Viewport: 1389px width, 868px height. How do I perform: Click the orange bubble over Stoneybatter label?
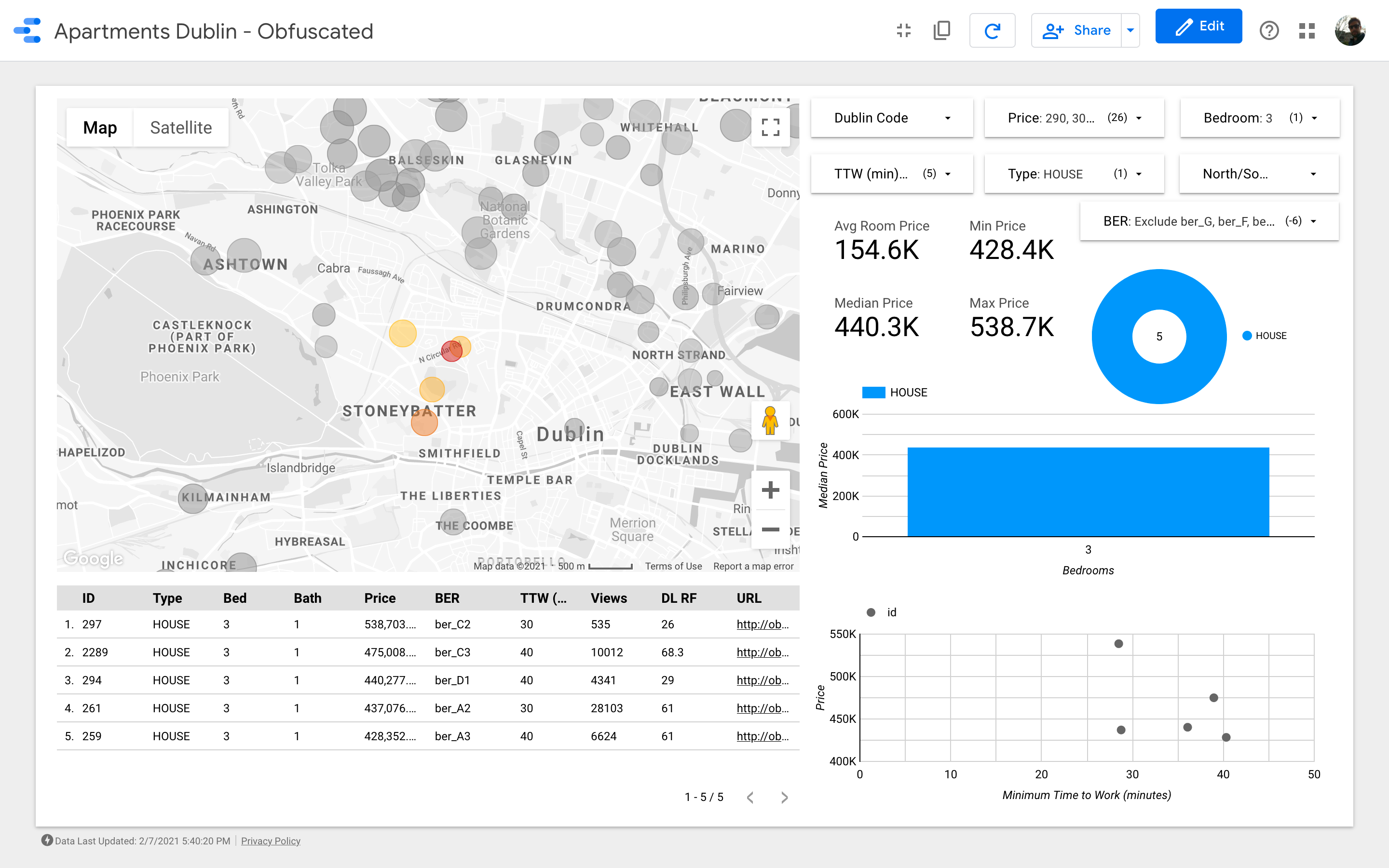424,422
